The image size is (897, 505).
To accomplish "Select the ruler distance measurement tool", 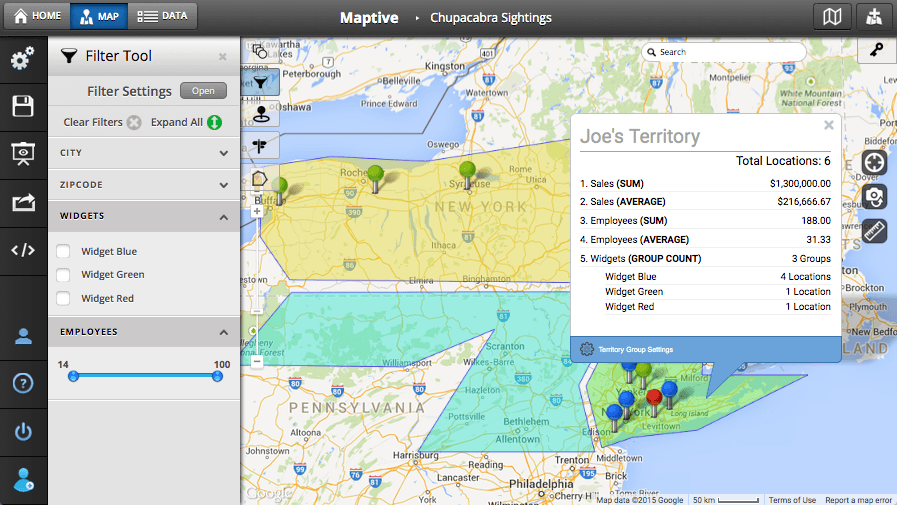I will [874, 230].
